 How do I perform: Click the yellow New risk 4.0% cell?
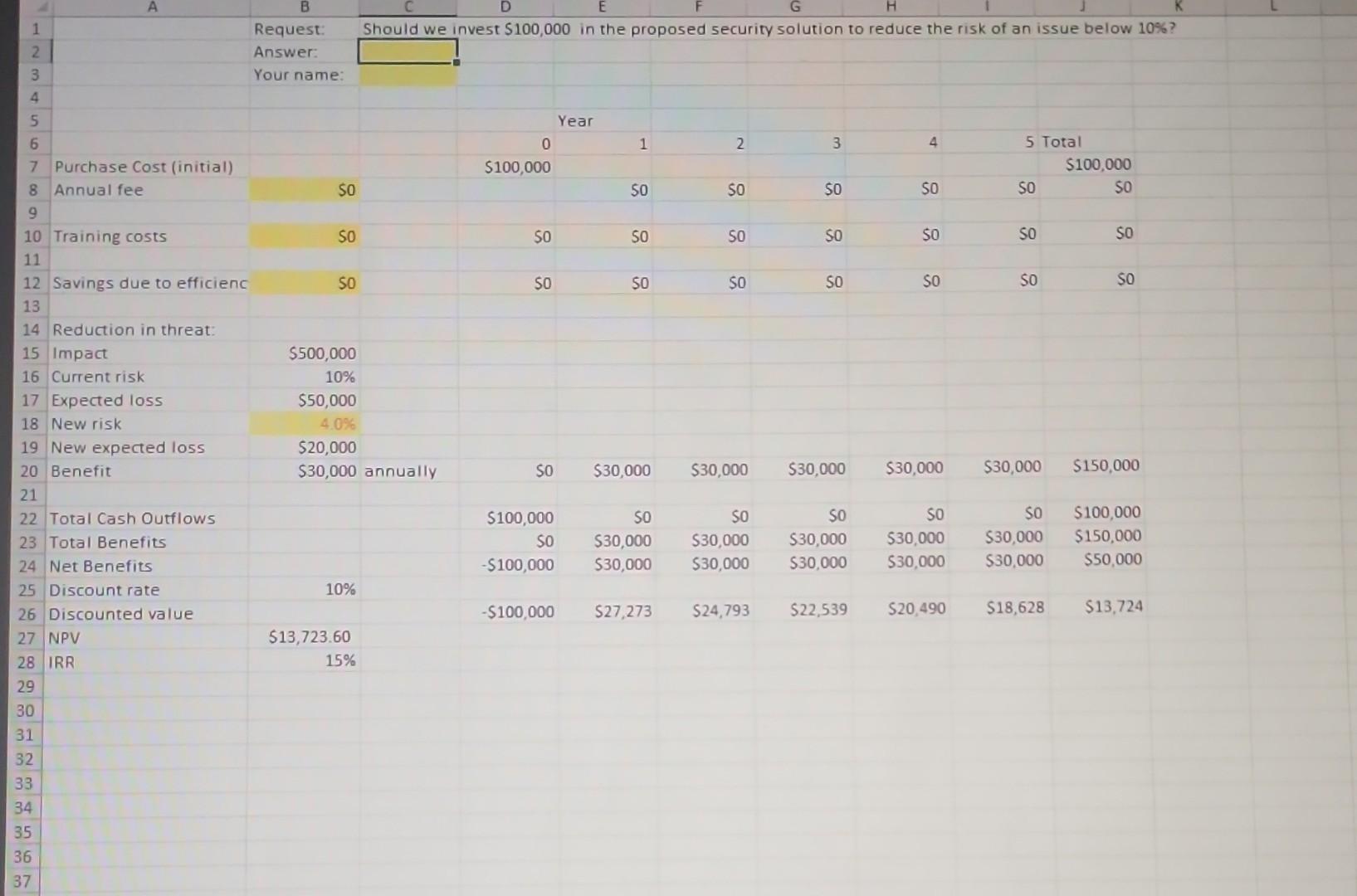[305, 423]
